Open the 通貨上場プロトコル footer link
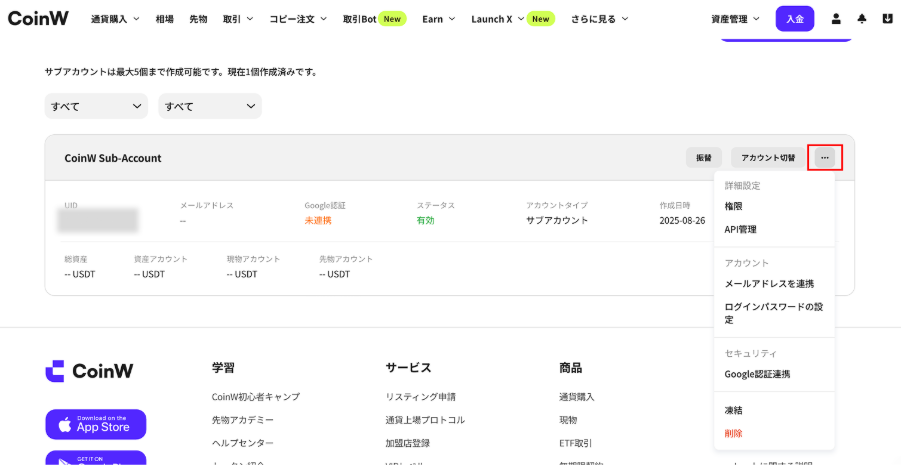This screenshot has height=465, width=901. (x=425, y=420)
